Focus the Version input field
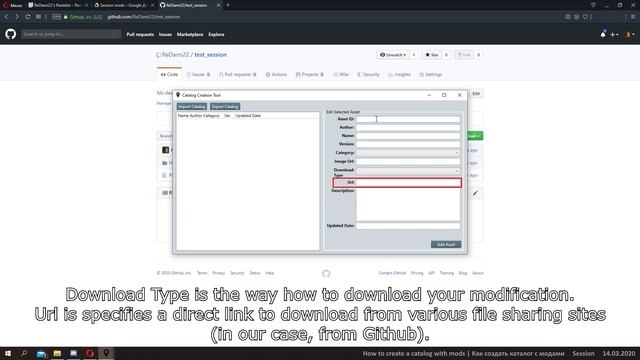640x360 pixels. [408, 144]
